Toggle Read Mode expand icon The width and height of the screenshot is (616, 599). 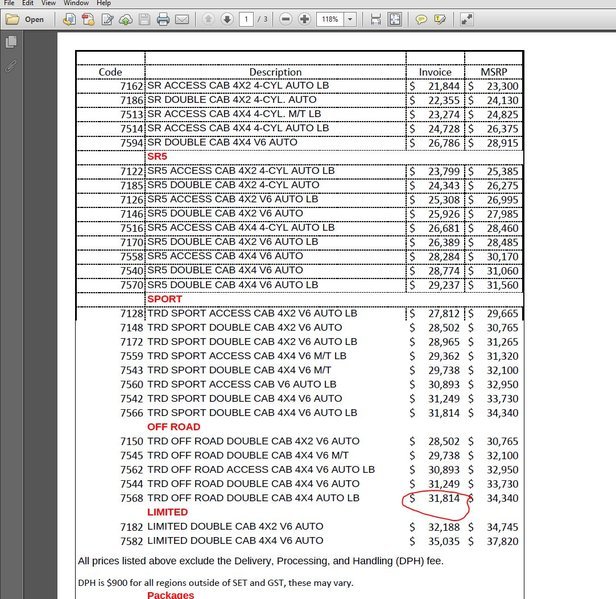pos(466,19)
